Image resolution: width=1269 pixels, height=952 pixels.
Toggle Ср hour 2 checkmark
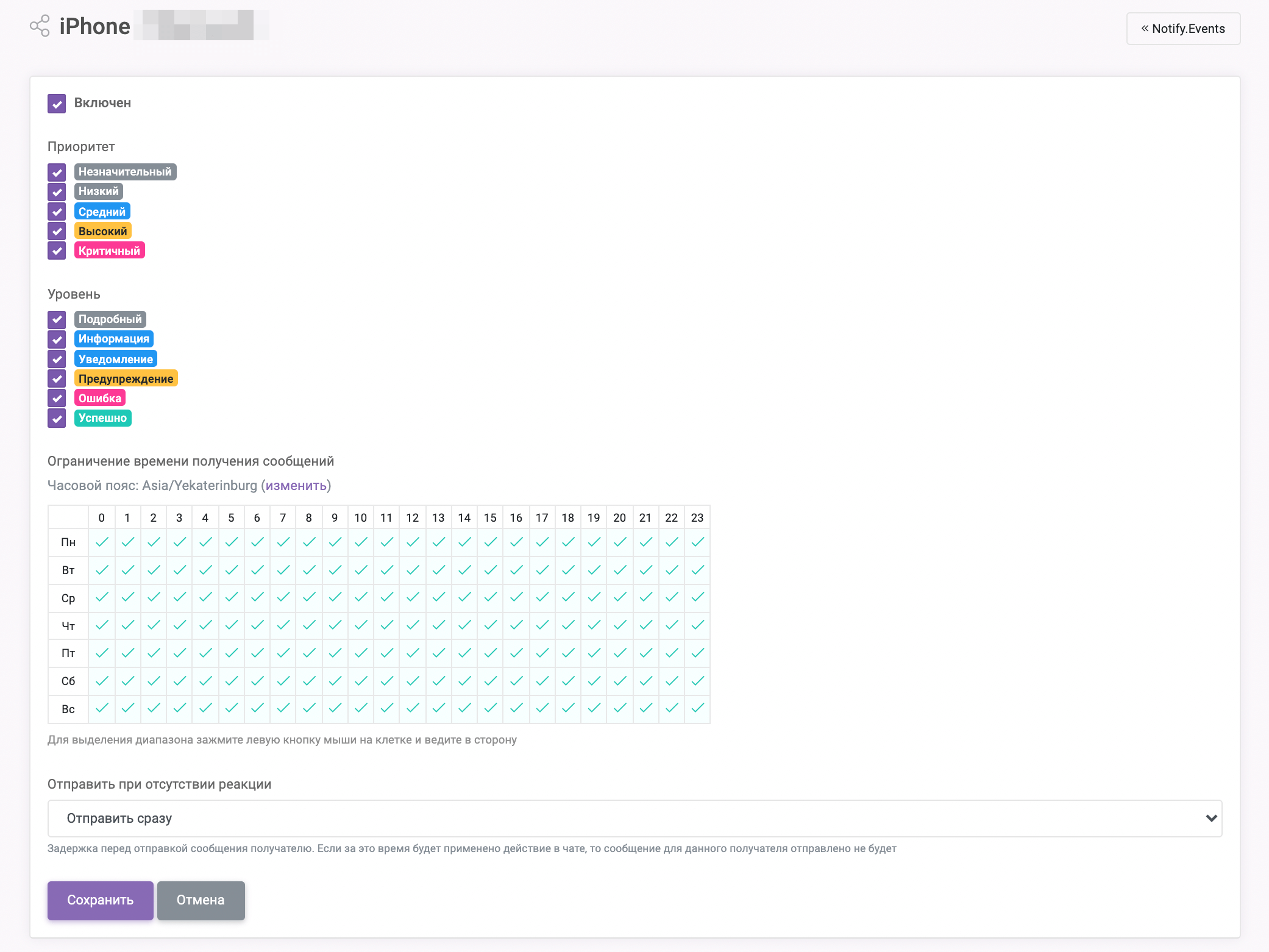coord(154,597)
